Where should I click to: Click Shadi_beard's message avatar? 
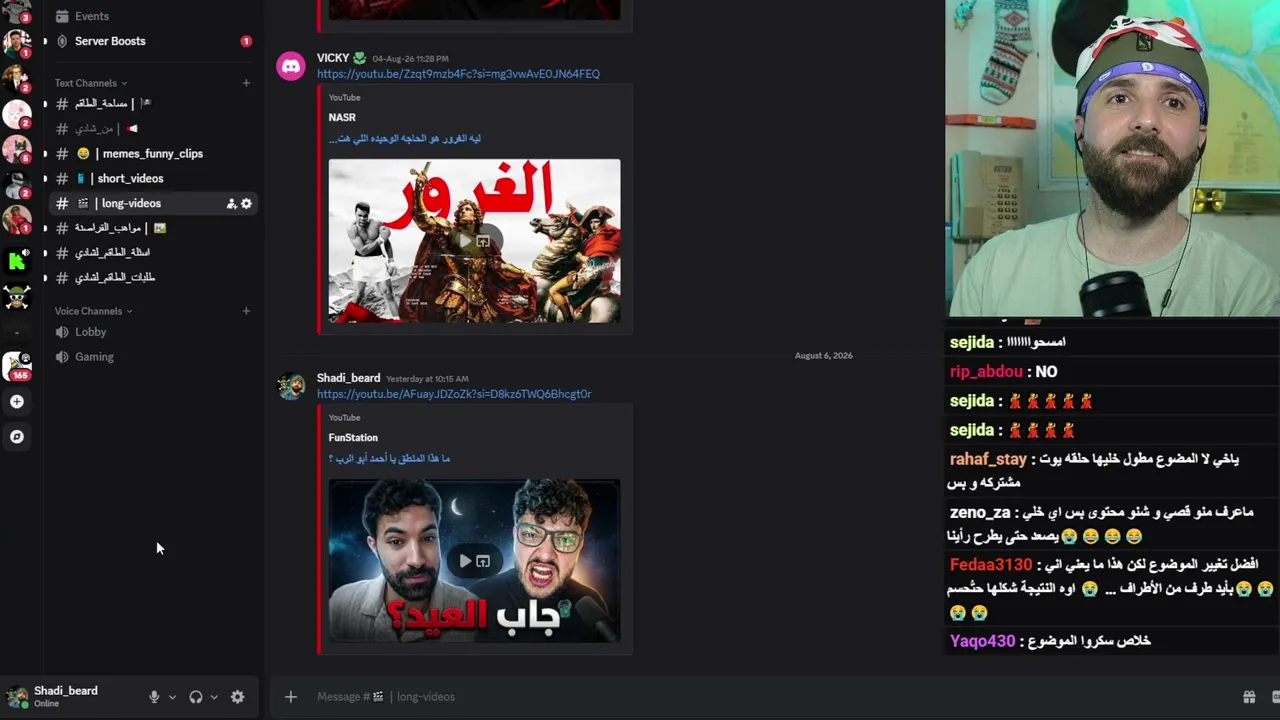pyautogui.click(x=291, y=387)
